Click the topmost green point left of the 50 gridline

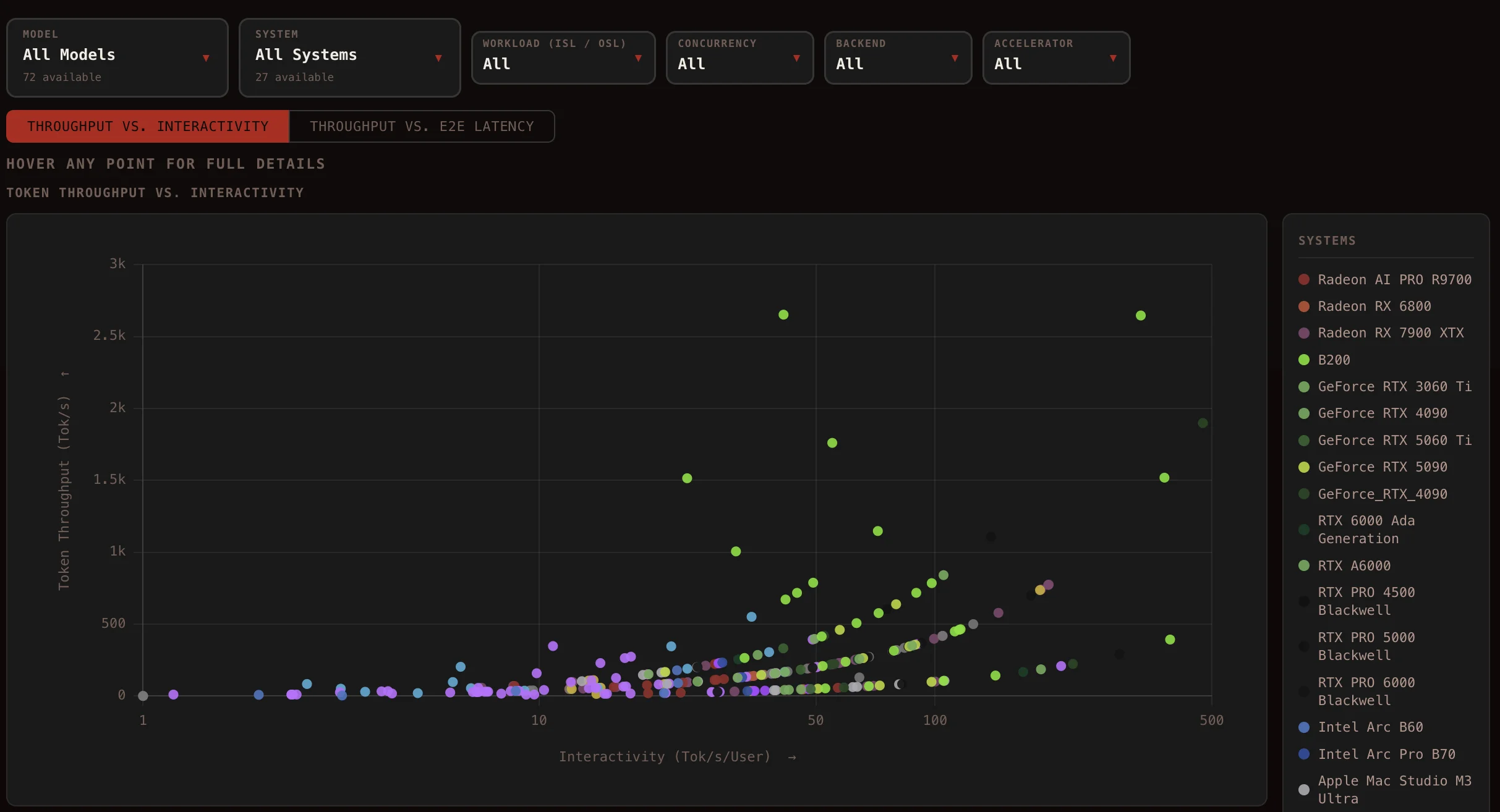click(x=783, y=315)
